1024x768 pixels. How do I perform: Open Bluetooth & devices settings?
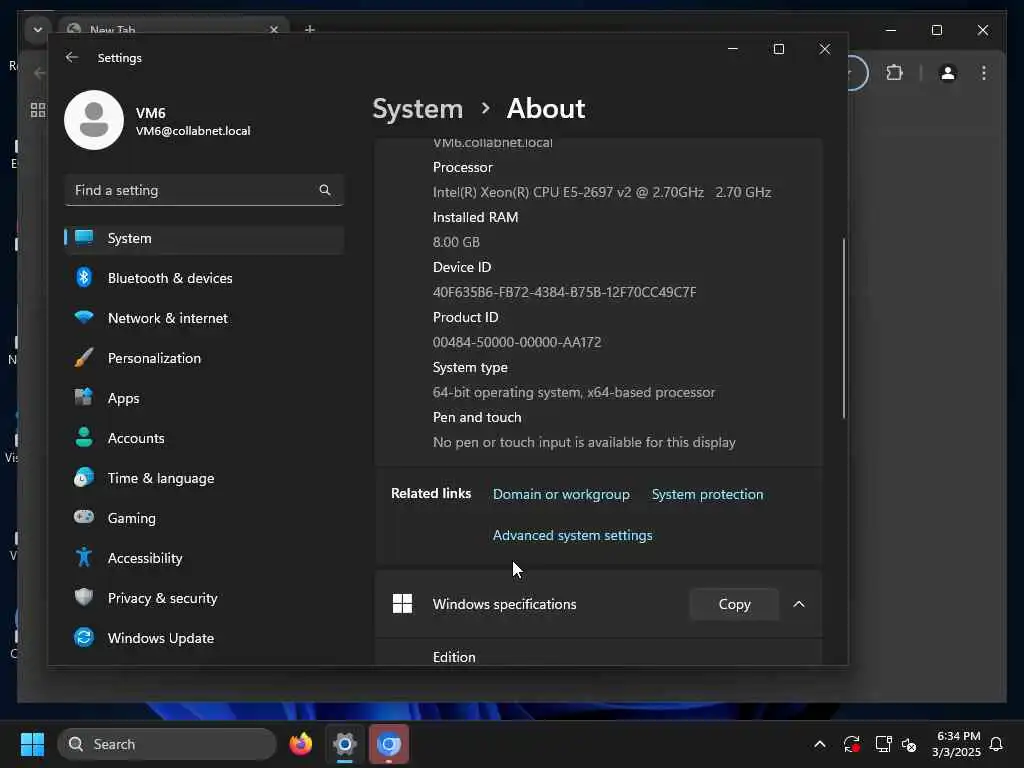(x=204, y=278)
